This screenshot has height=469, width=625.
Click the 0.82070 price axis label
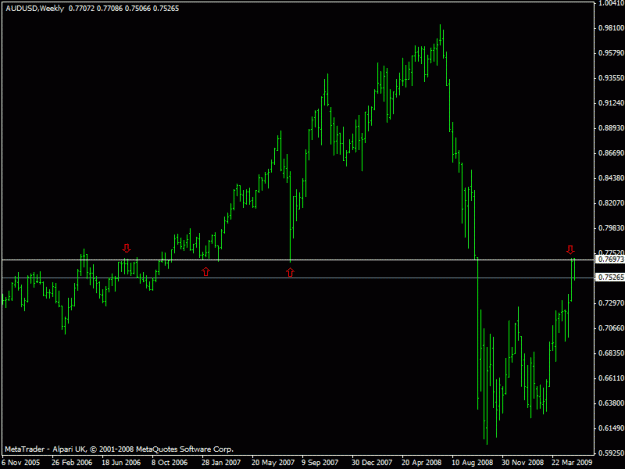611,203
